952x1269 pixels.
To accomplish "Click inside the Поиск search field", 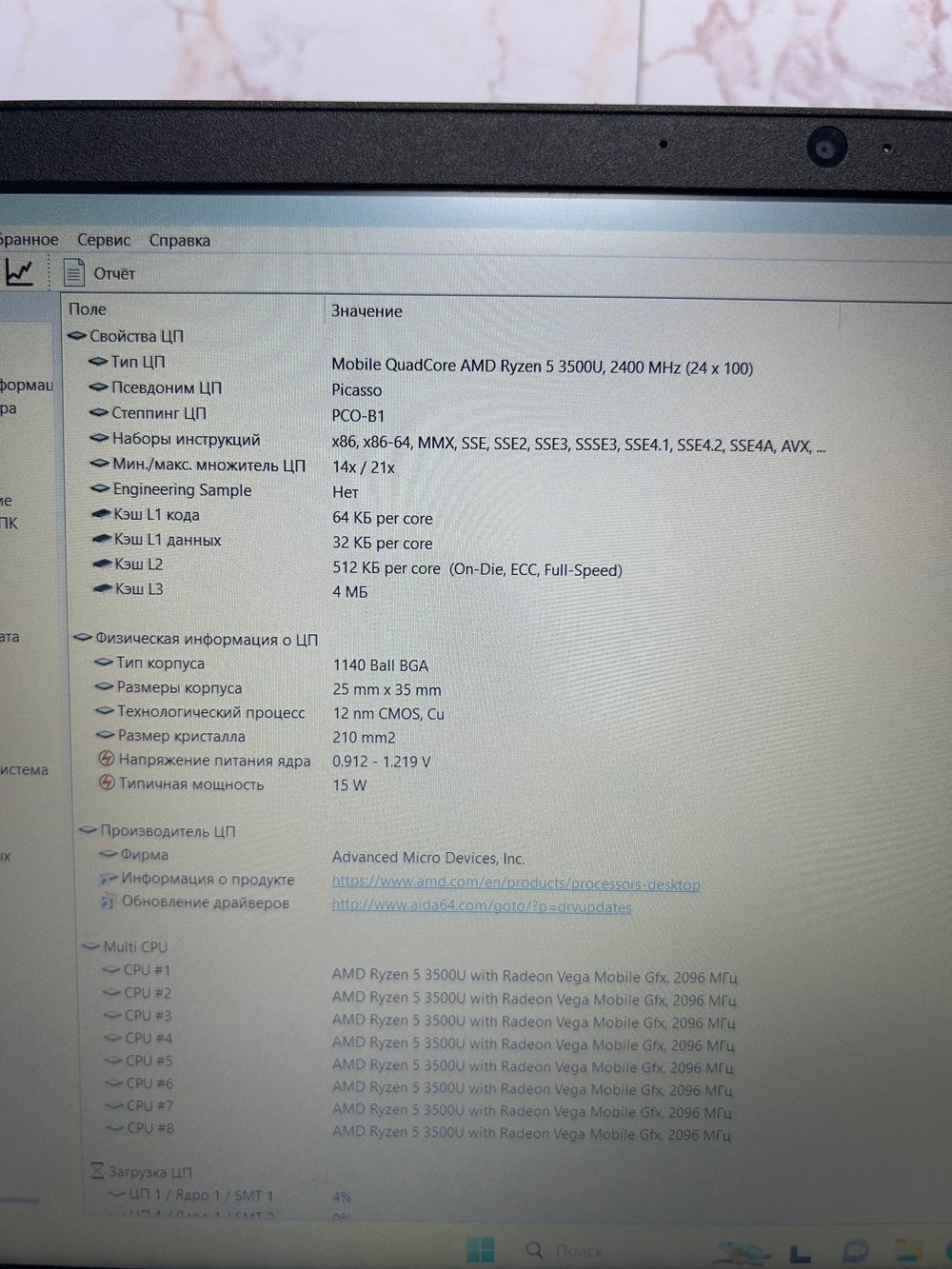I will click(585, 1249).
